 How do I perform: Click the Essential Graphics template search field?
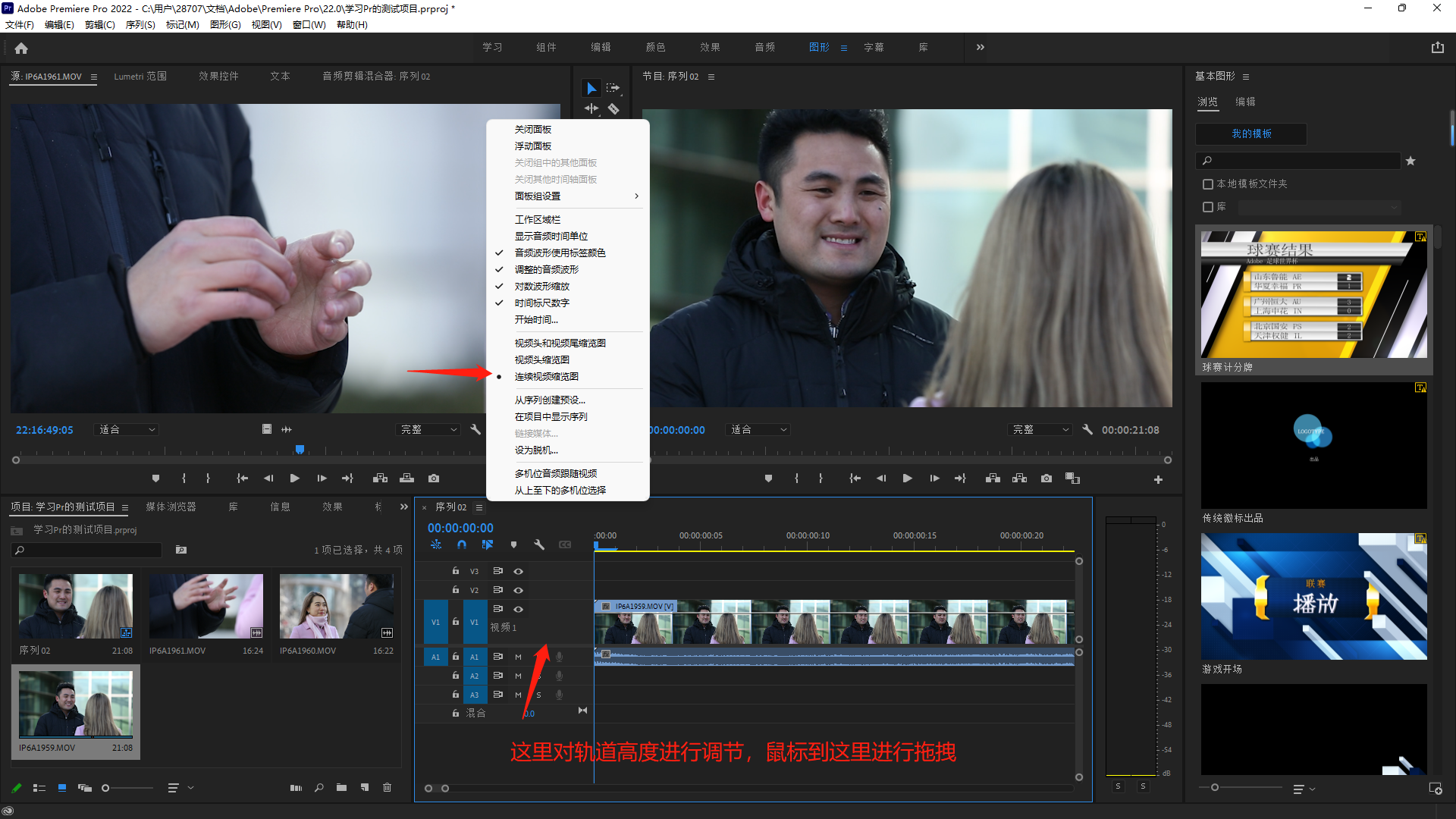(x=1298, y=161)
